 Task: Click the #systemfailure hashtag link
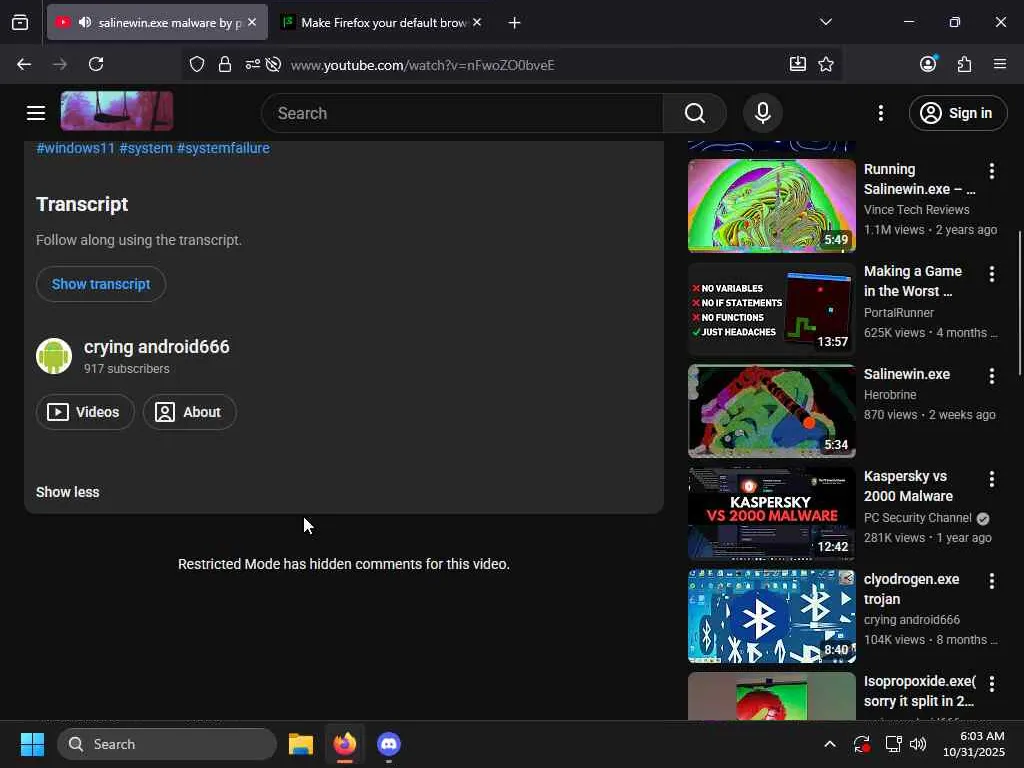tap(223, 148)
